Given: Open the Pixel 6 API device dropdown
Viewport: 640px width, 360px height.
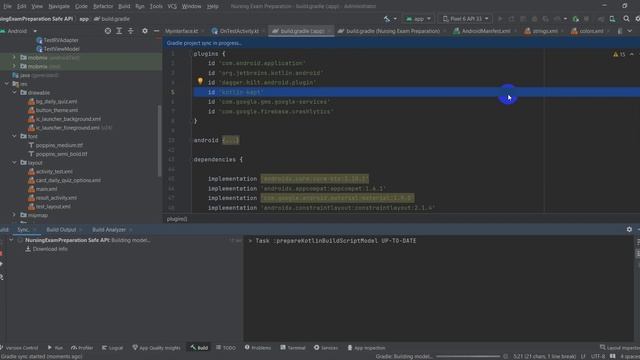Looking at the screenshot, I should (x=465, y=19).
